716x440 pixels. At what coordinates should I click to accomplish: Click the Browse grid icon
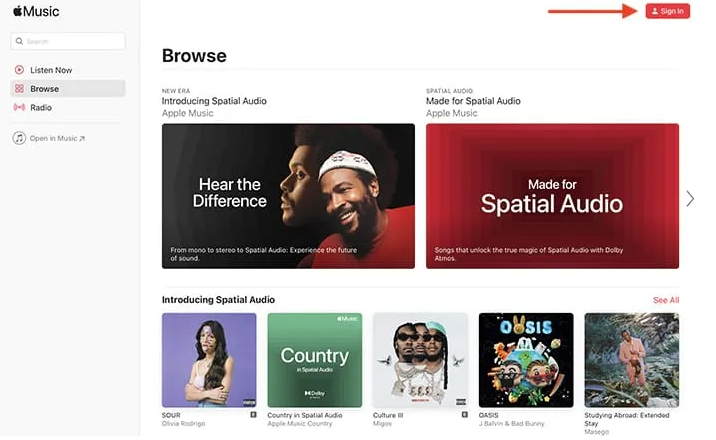click(19, 89)
